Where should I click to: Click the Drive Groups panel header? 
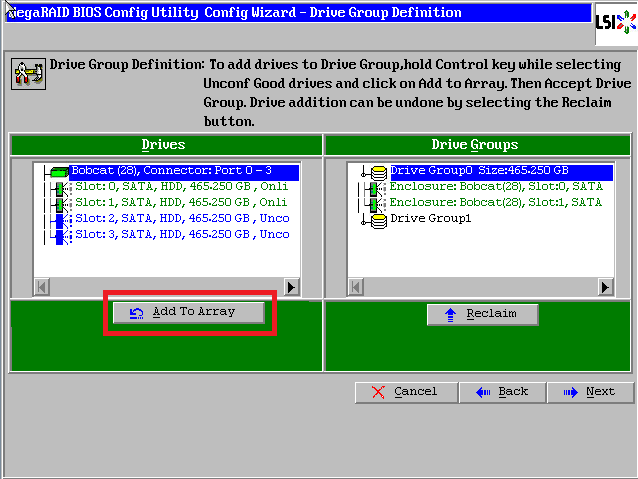point(478,145)
